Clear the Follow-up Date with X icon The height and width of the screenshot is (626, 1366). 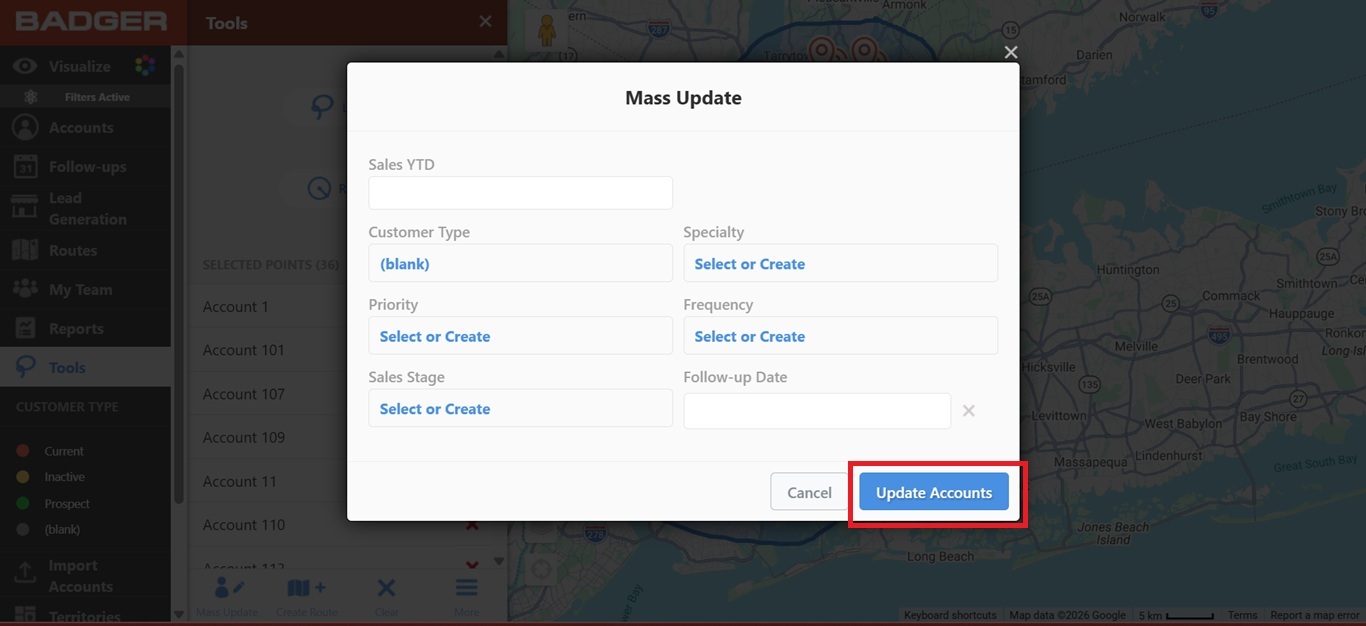tap(968, 410)
